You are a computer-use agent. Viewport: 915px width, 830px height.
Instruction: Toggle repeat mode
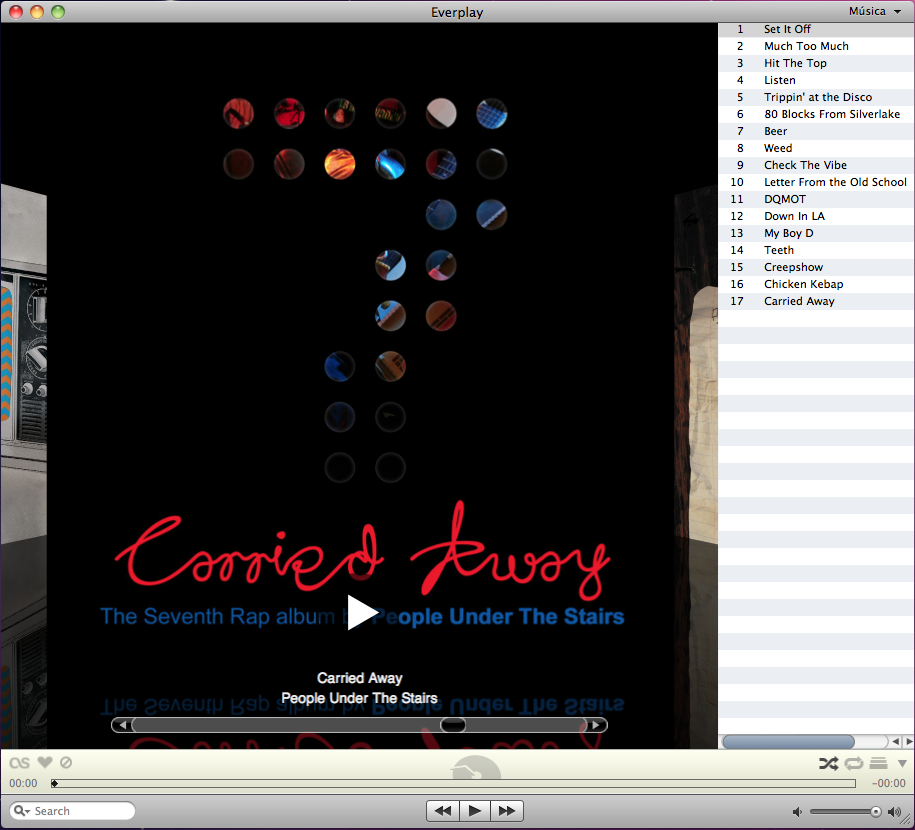[x=854, y=763]
